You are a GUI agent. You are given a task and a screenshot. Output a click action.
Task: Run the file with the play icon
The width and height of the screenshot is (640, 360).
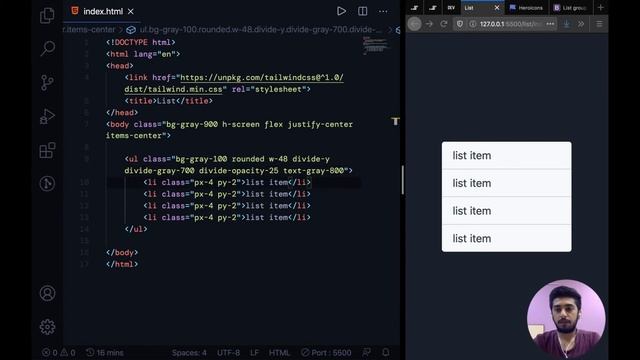pyautogui.click(x=341, y=11)
